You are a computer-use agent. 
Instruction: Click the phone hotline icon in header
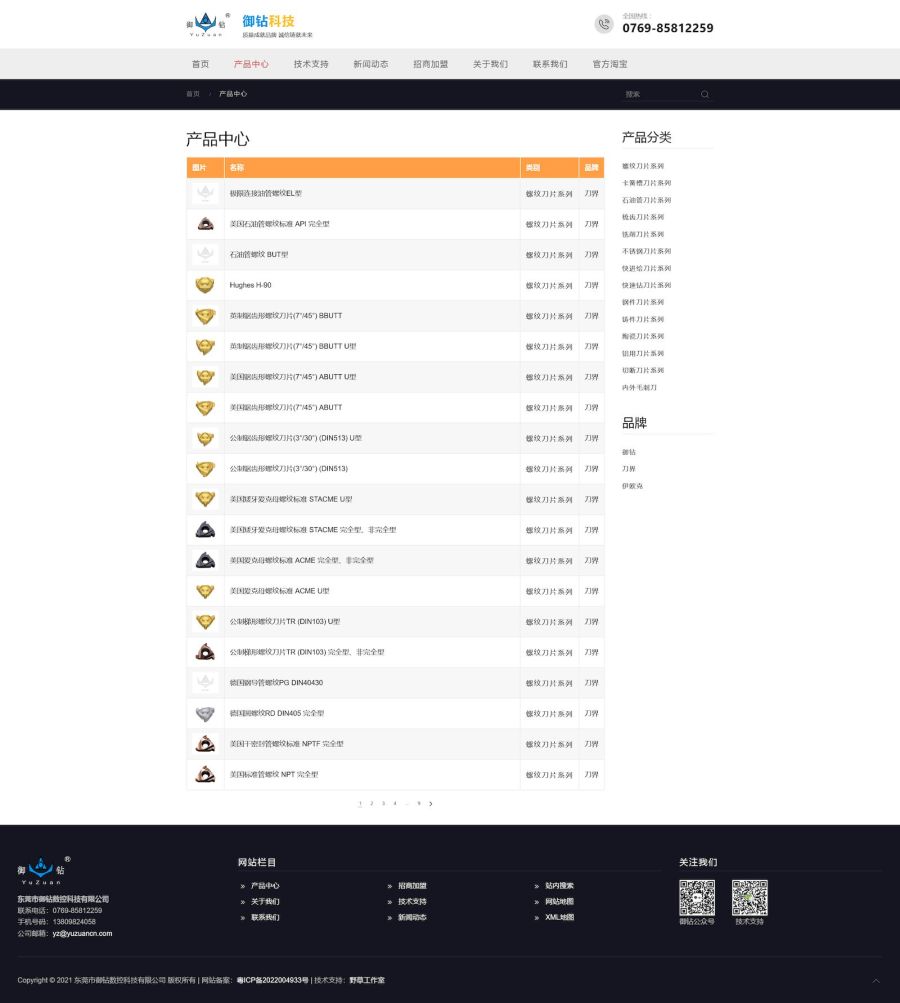604,24
